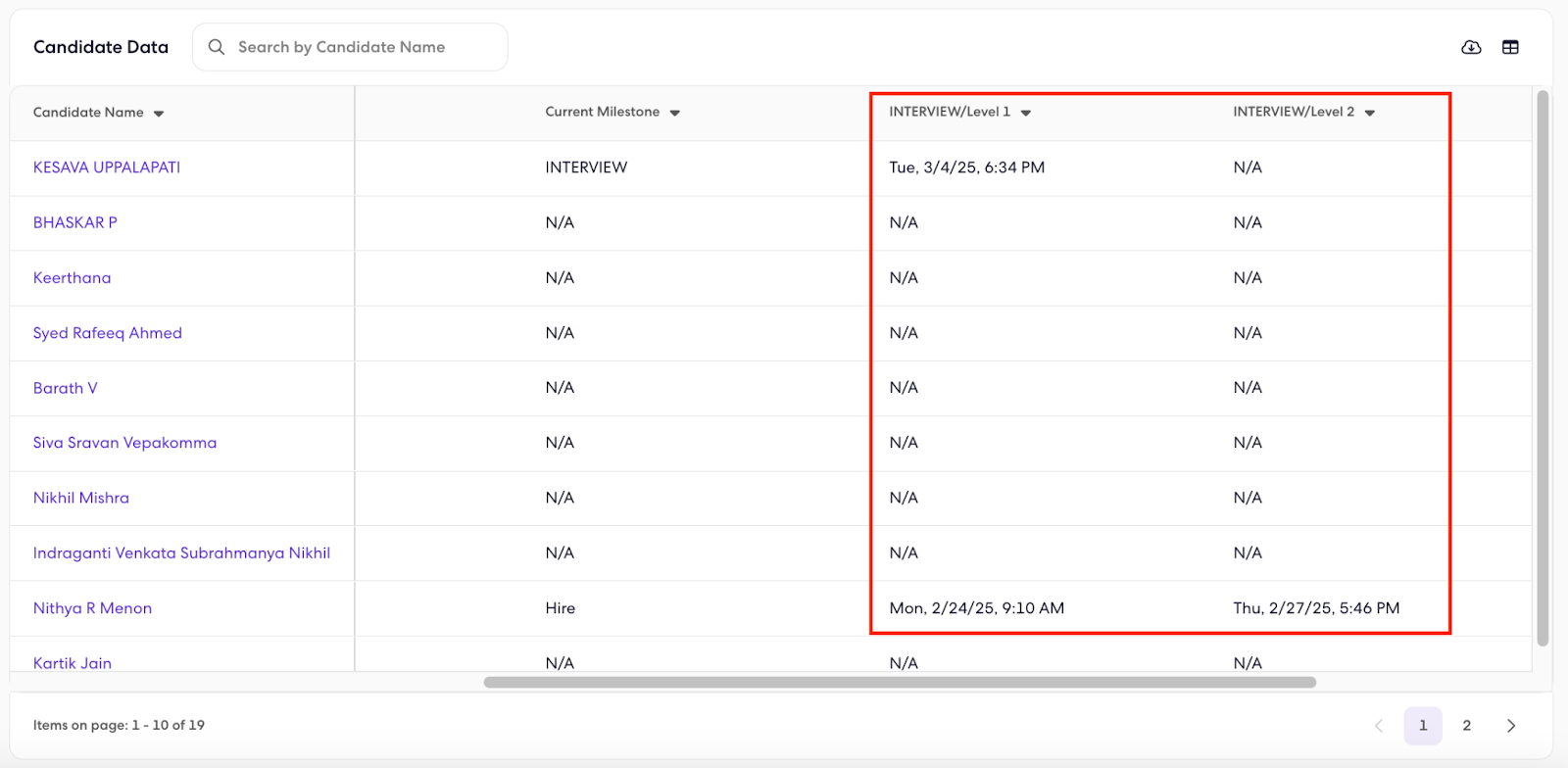Sort by Candidate Name dropdown arrow
1568x768 pixels.
(159, 114)
